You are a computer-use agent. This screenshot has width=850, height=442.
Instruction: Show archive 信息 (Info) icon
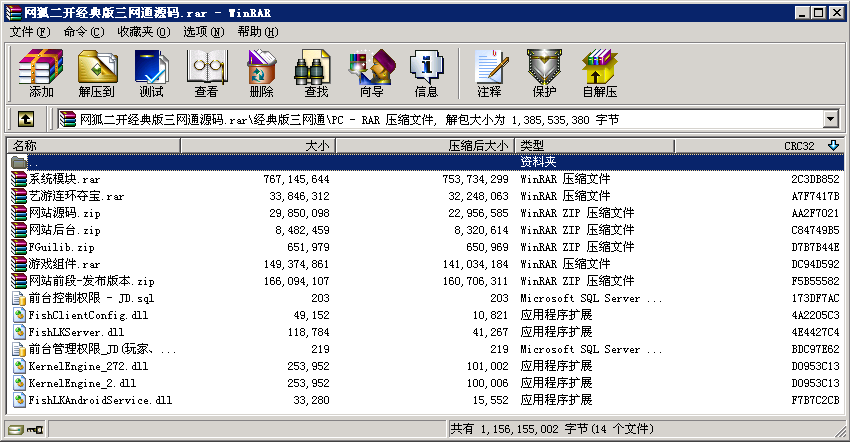click(x=426, y=73)
